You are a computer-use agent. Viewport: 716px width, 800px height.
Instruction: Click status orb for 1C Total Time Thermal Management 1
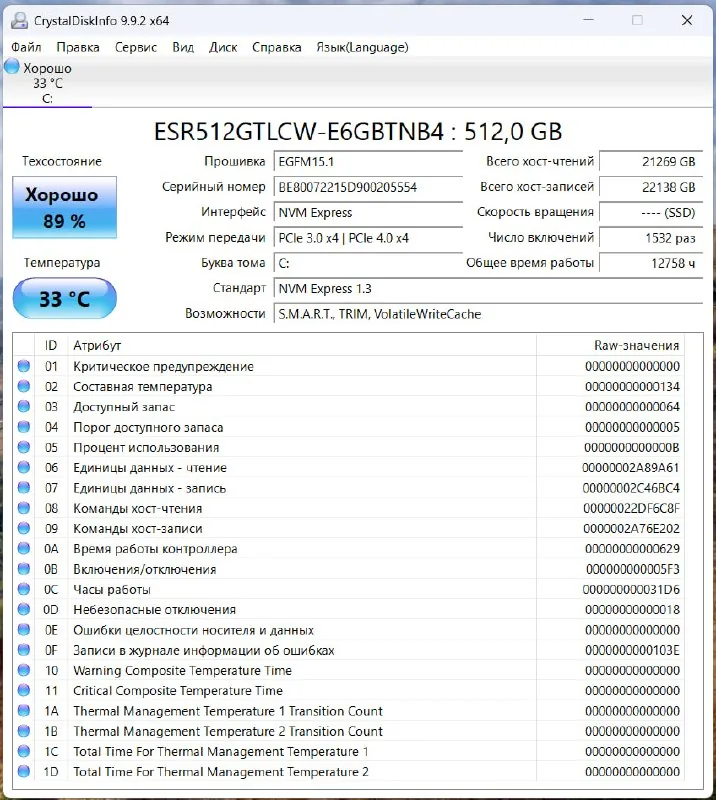(x=23, y=751)
